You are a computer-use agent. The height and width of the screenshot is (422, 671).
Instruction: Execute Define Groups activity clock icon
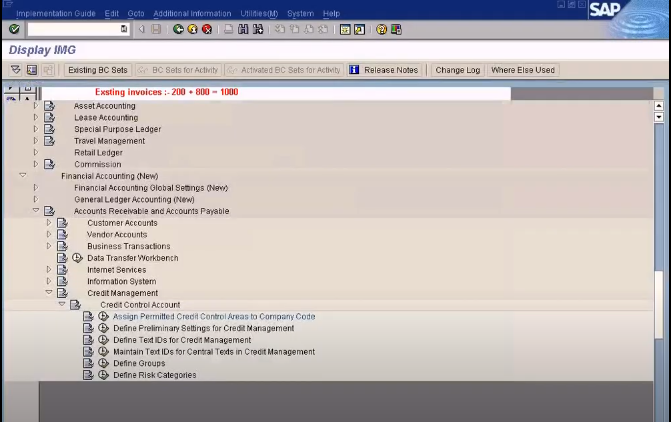tap(103, 363)
